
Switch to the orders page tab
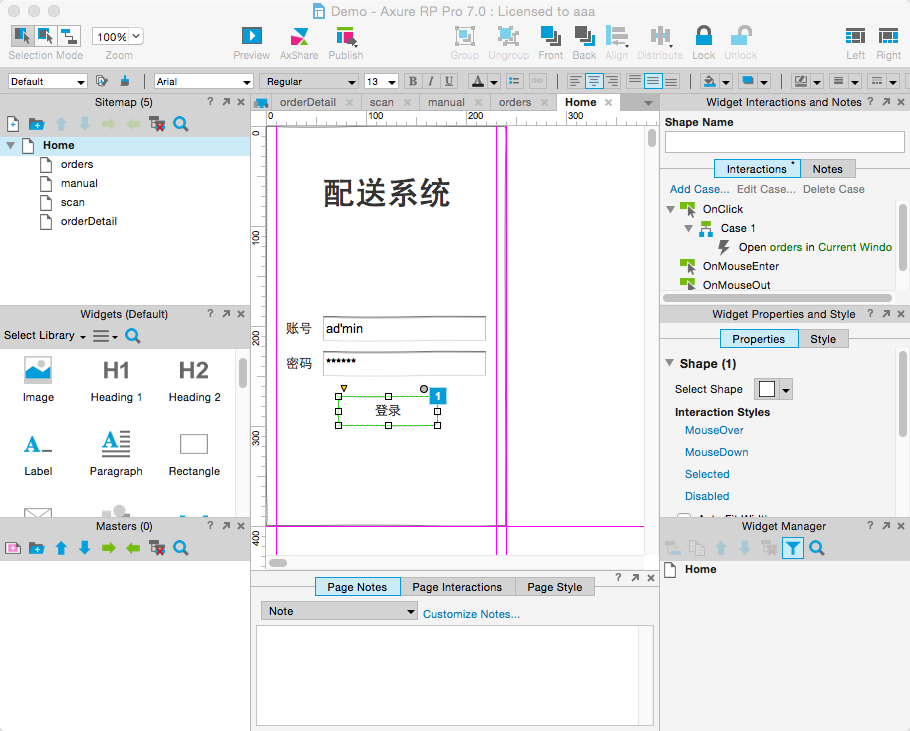515,102
